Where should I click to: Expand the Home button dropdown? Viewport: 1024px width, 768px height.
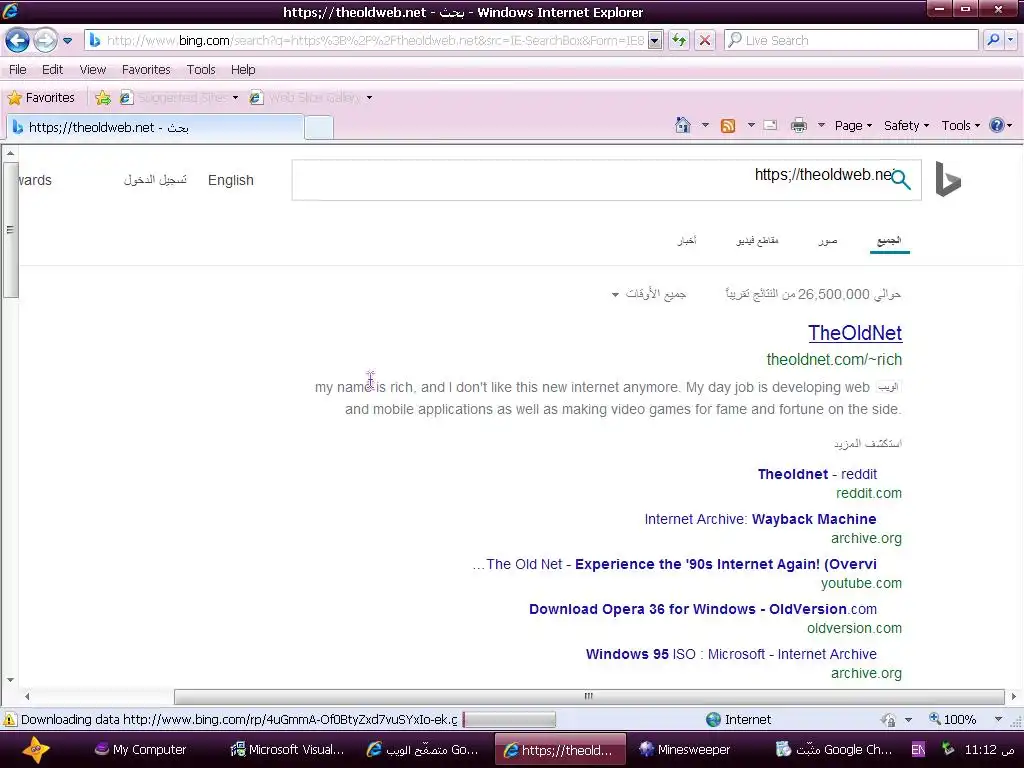click(705, 125)
